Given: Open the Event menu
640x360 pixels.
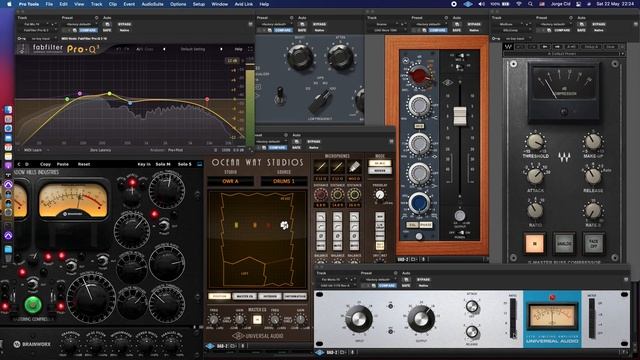Looking at the screenshot, I should pyautogui.click(x=129, y=4).
